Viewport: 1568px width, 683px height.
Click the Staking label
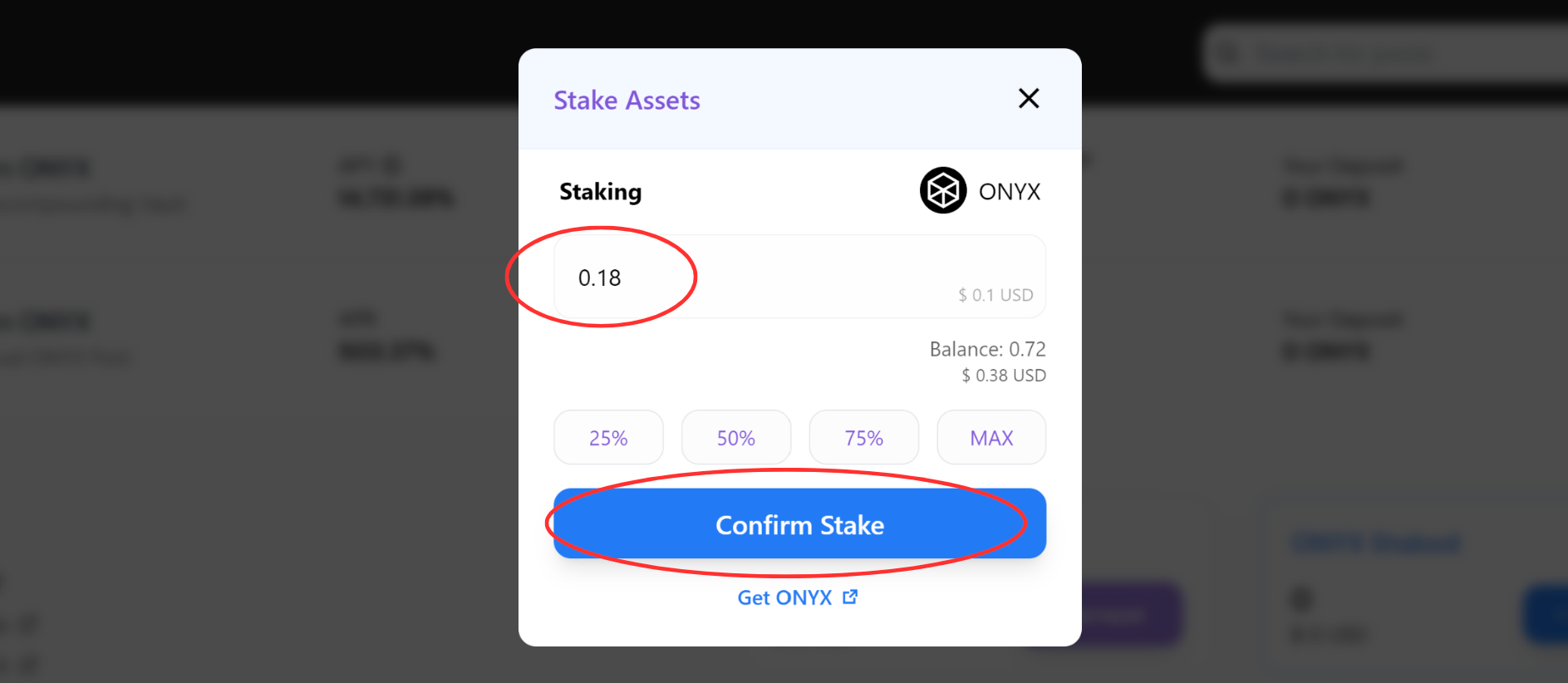coord(601,192)
